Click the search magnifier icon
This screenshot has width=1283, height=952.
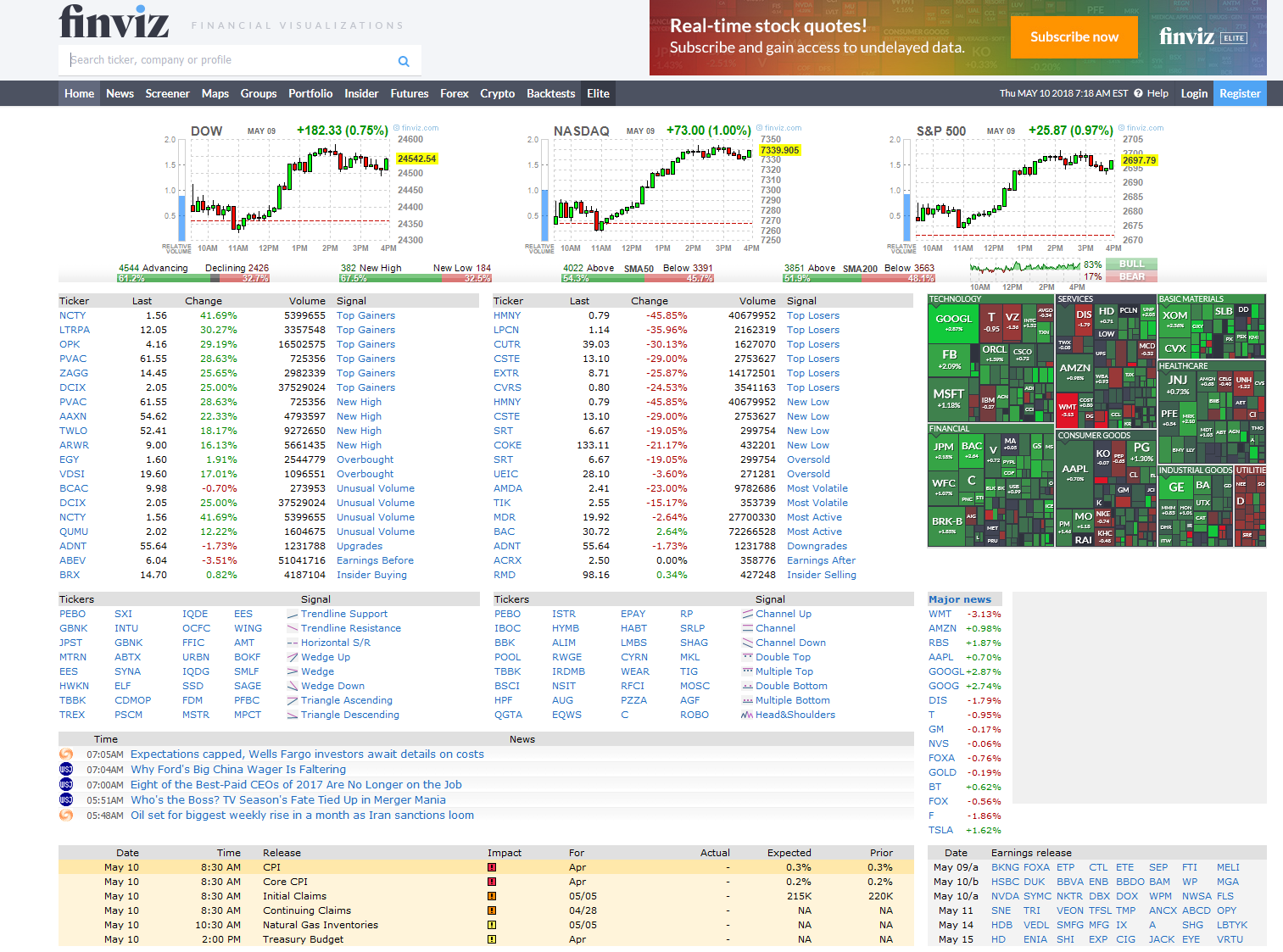click(404, 61)
